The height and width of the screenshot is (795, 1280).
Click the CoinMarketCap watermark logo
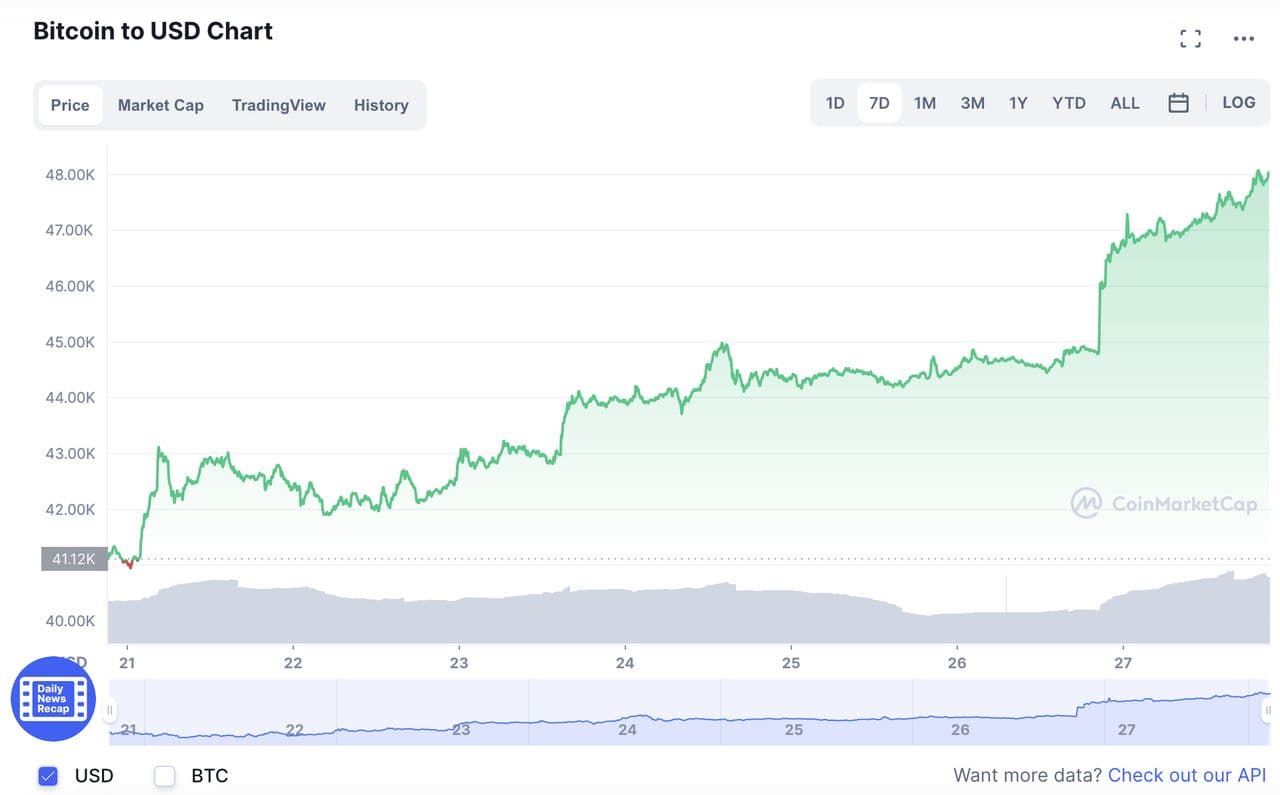coord(1163,504)
